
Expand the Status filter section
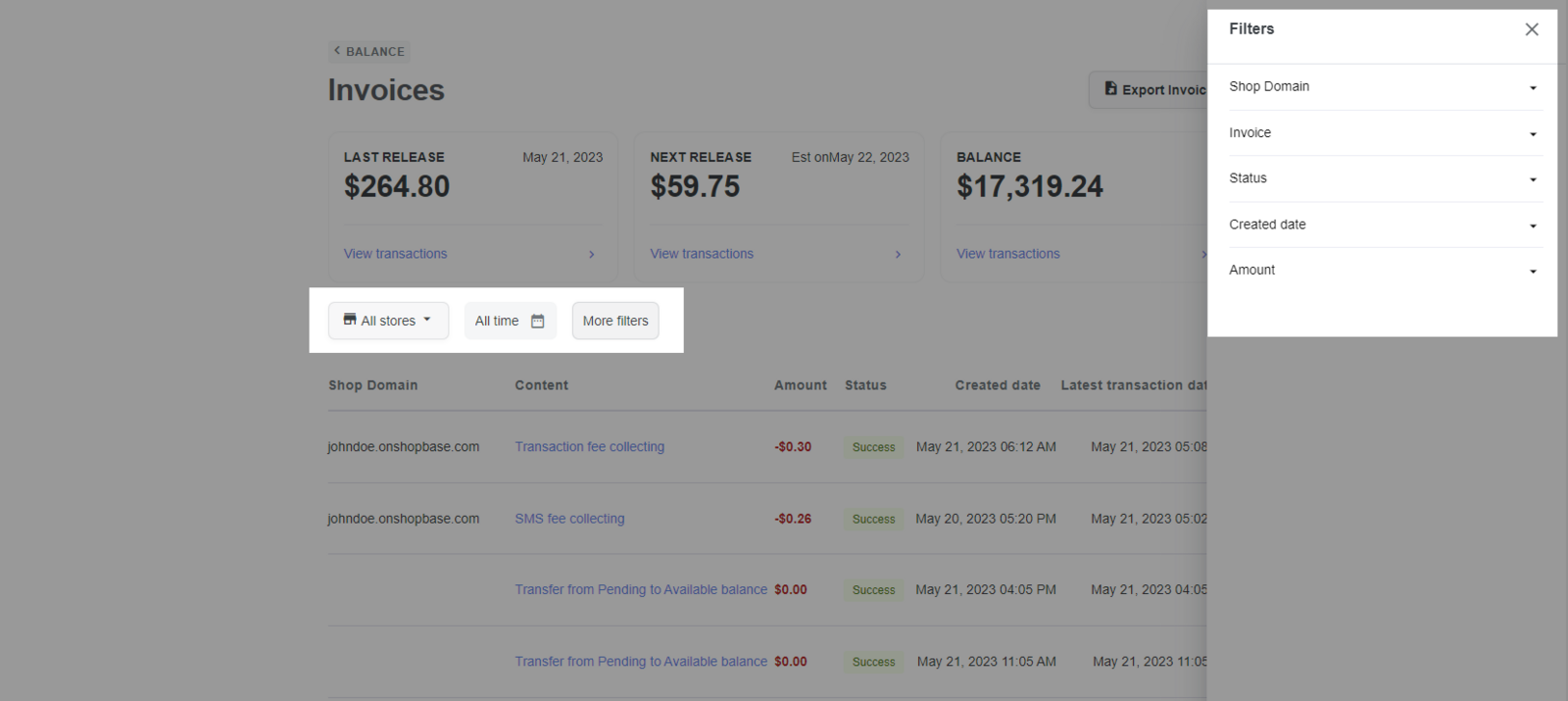[x=1383, y=178]
